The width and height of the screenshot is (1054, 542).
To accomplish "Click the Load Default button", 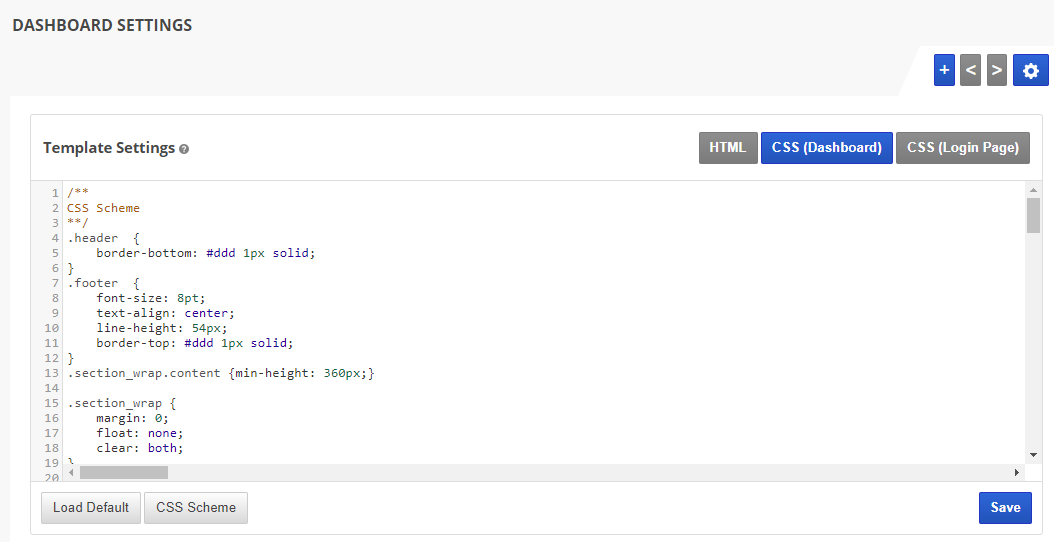I will 91,507.
